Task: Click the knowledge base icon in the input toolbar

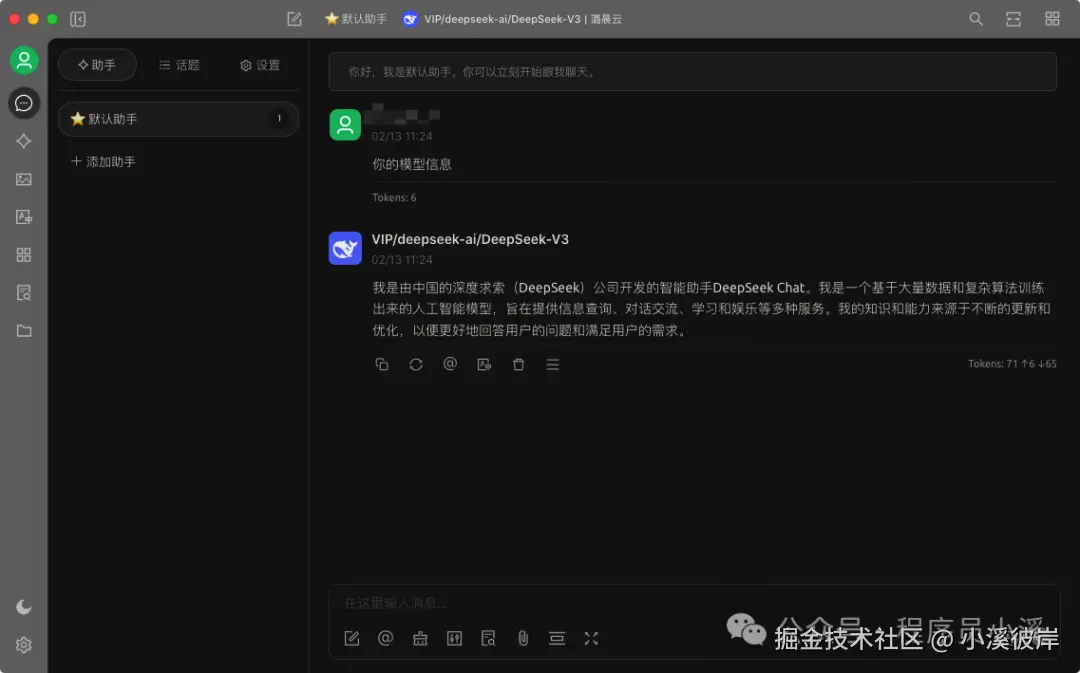Action: [488, 639]
